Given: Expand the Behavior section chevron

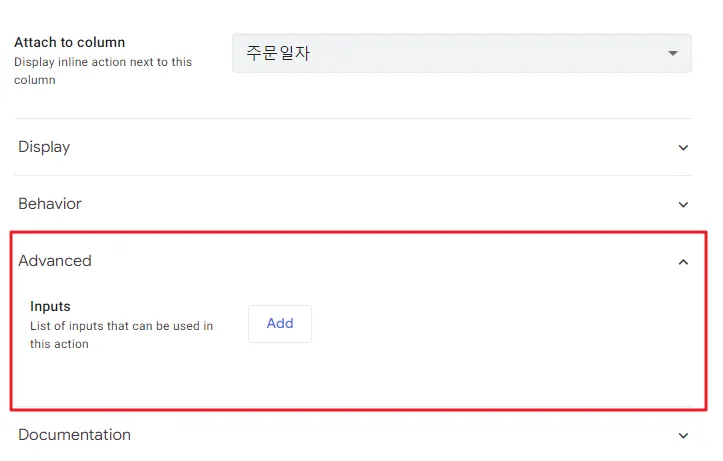Looking at the screenshot, I should (x=683, y=205).
